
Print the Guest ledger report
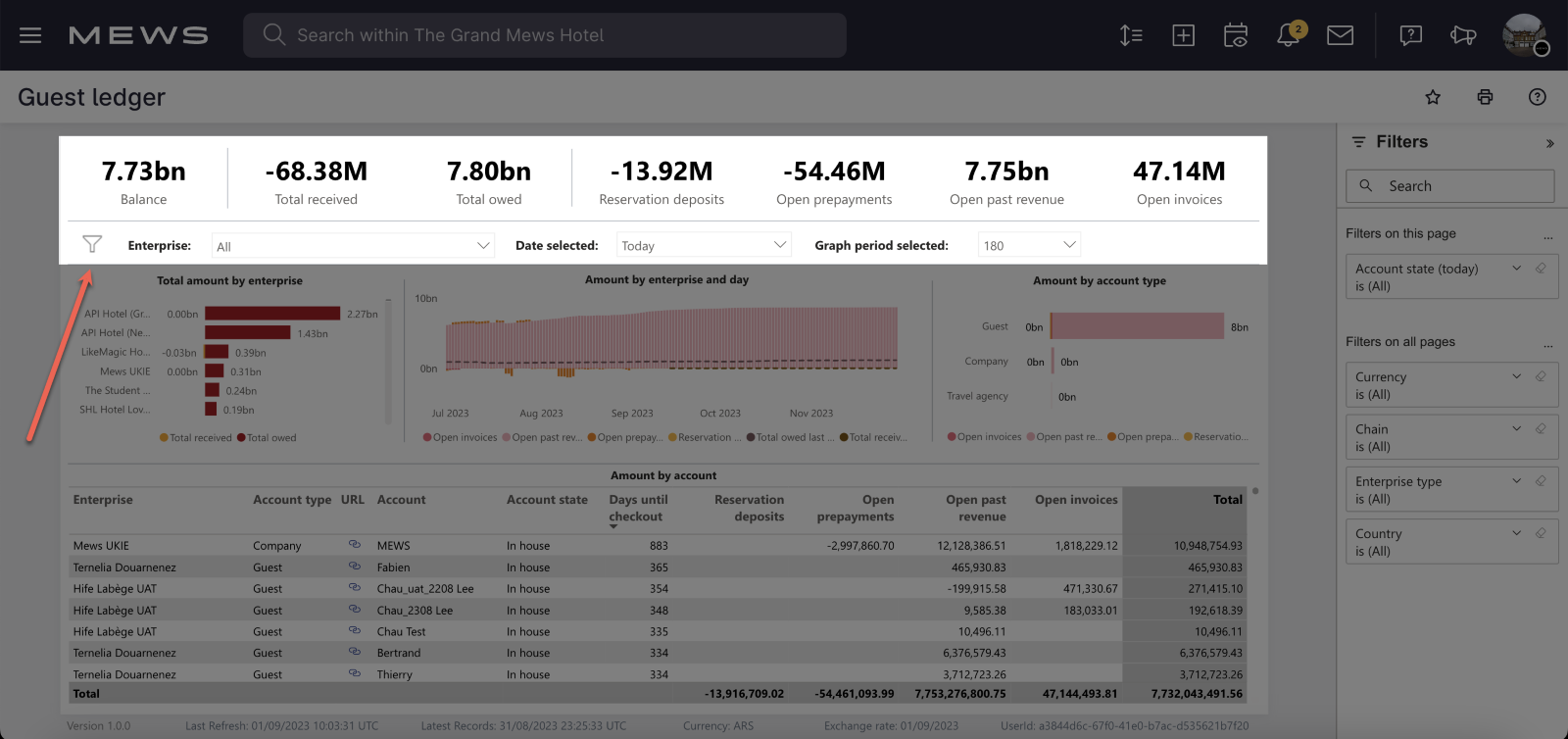point(1485,97)
